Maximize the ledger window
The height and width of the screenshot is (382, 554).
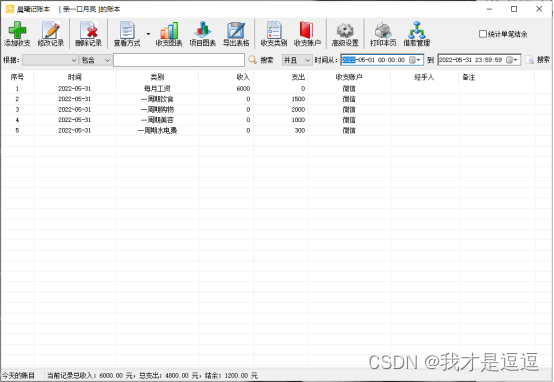[x=514, y=9]
